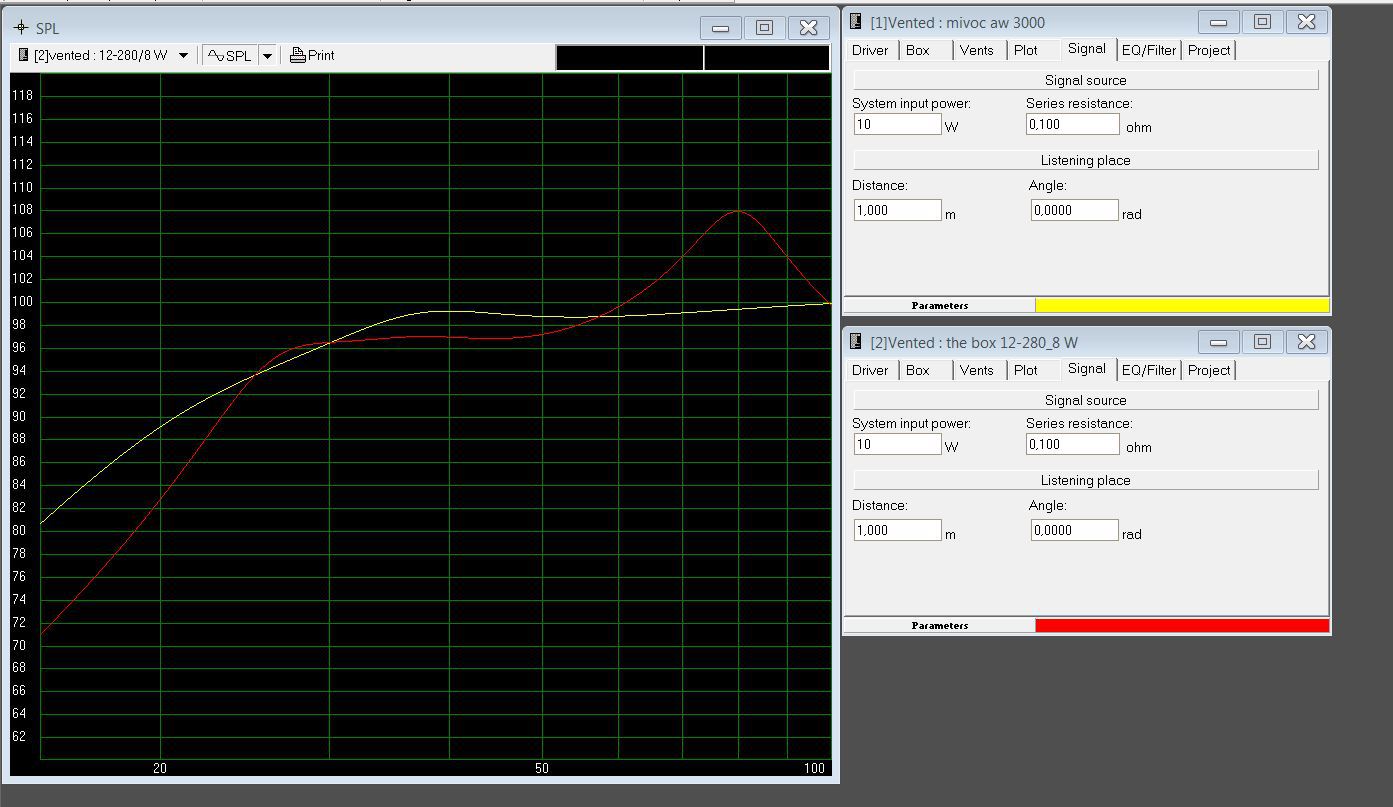Screen dimensions: 1393x807
Task: Open EQ/Filter tab in the box 12-280_8 W window
Action: (1149, 370)
